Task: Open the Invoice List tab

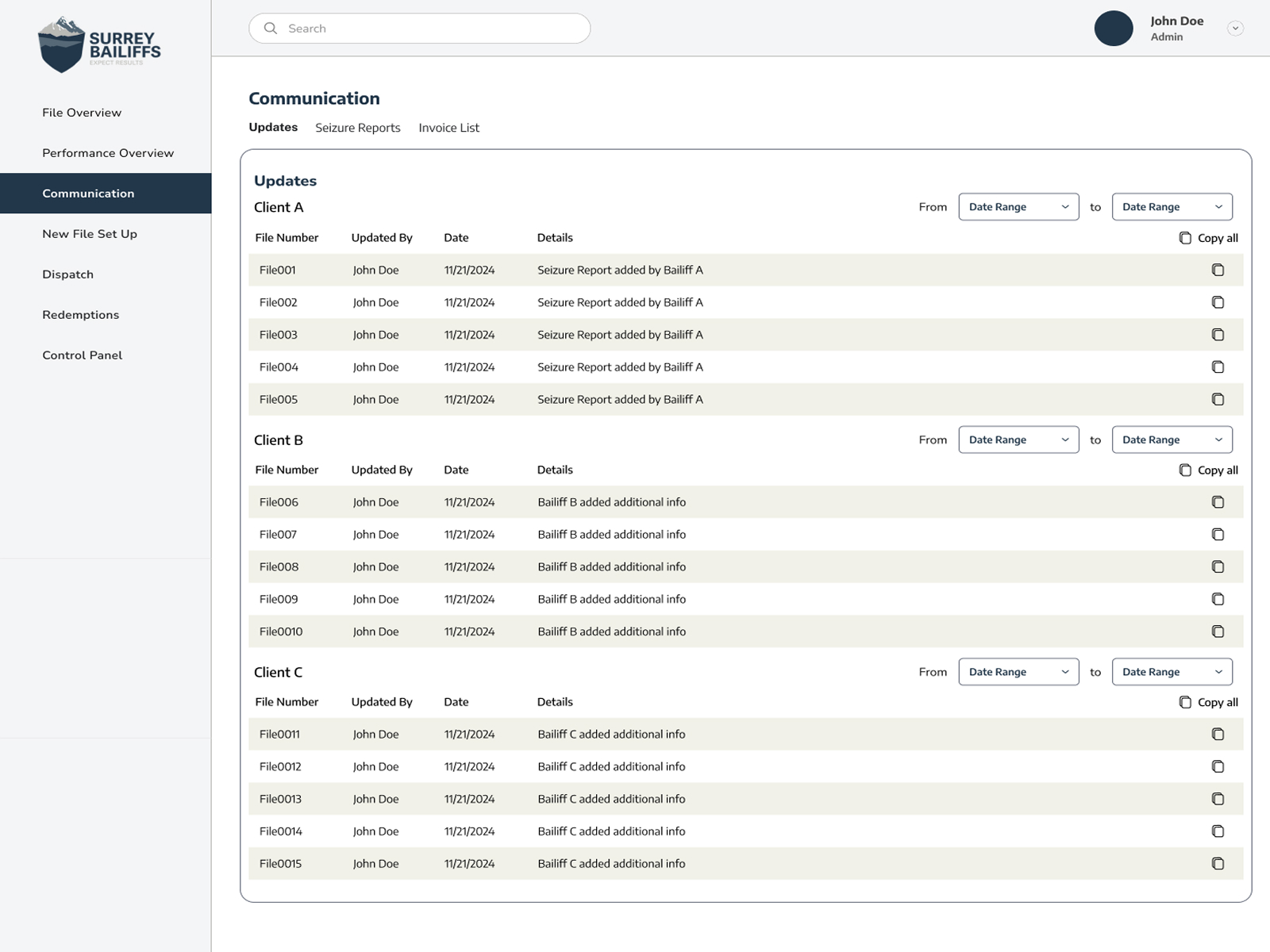Action: click(448, 128)
